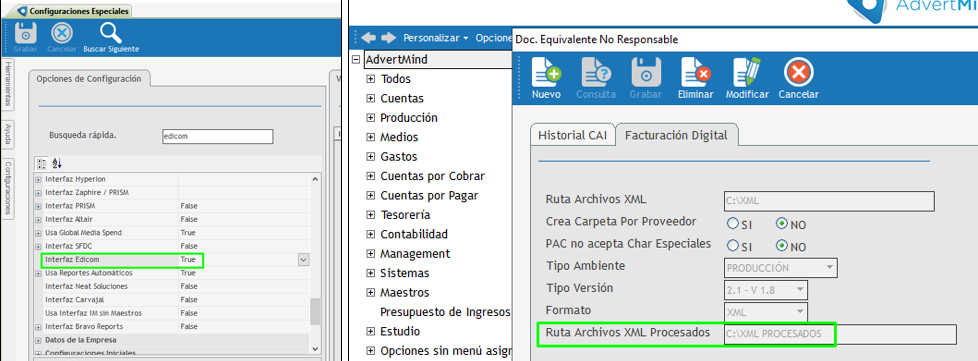
Task: Open the Personalizar dropdown menu
Action: [435, 38]
